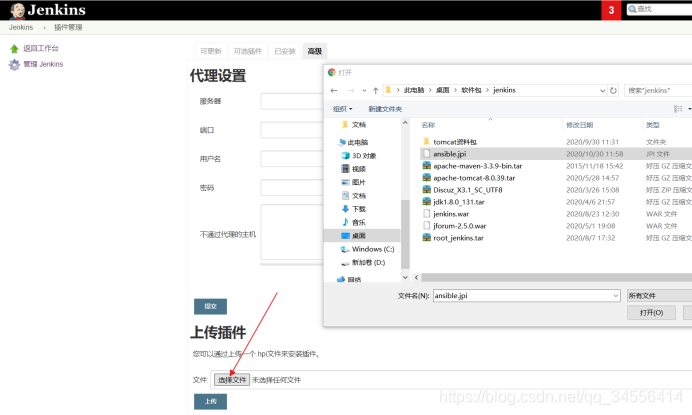The height and width of the screenshot is (415, 692).
Task: Click the 插件管理 breadcrumb link
Action: point(68,27)
